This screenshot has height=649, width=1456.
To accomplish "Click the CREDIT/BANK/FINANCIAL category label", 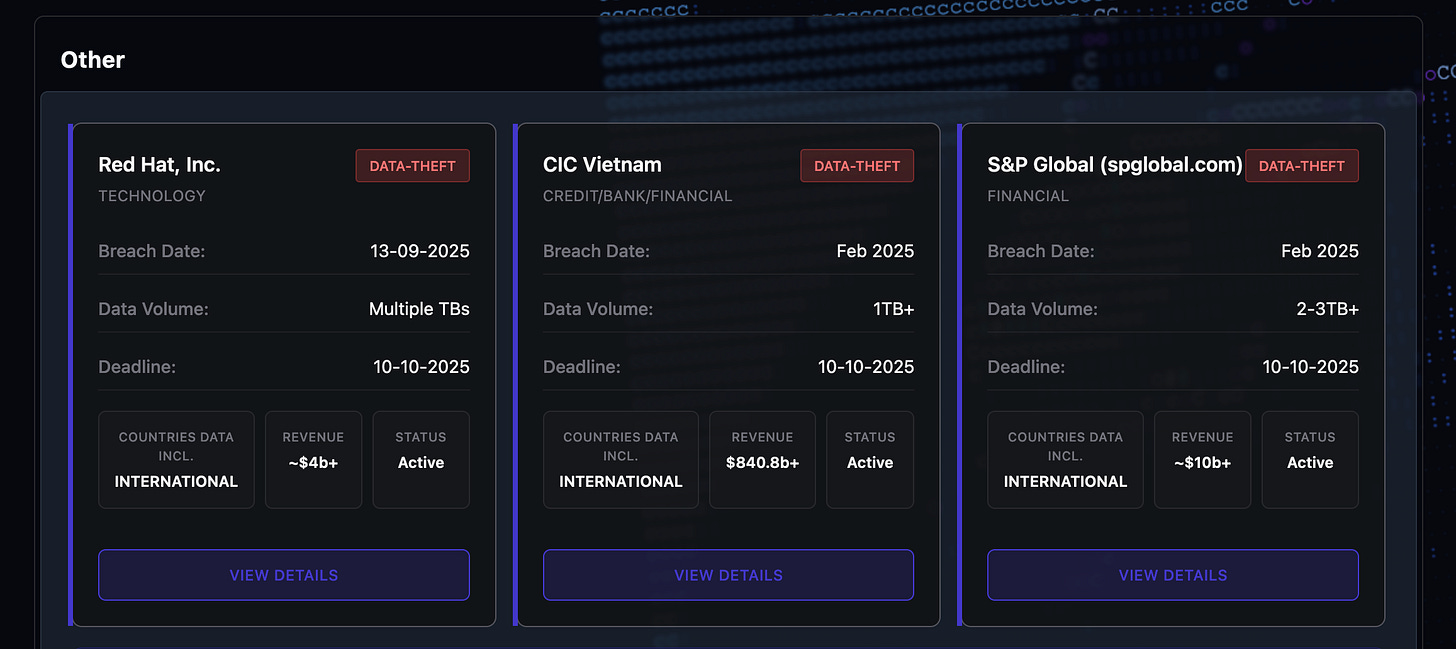I will coord(638,196).
